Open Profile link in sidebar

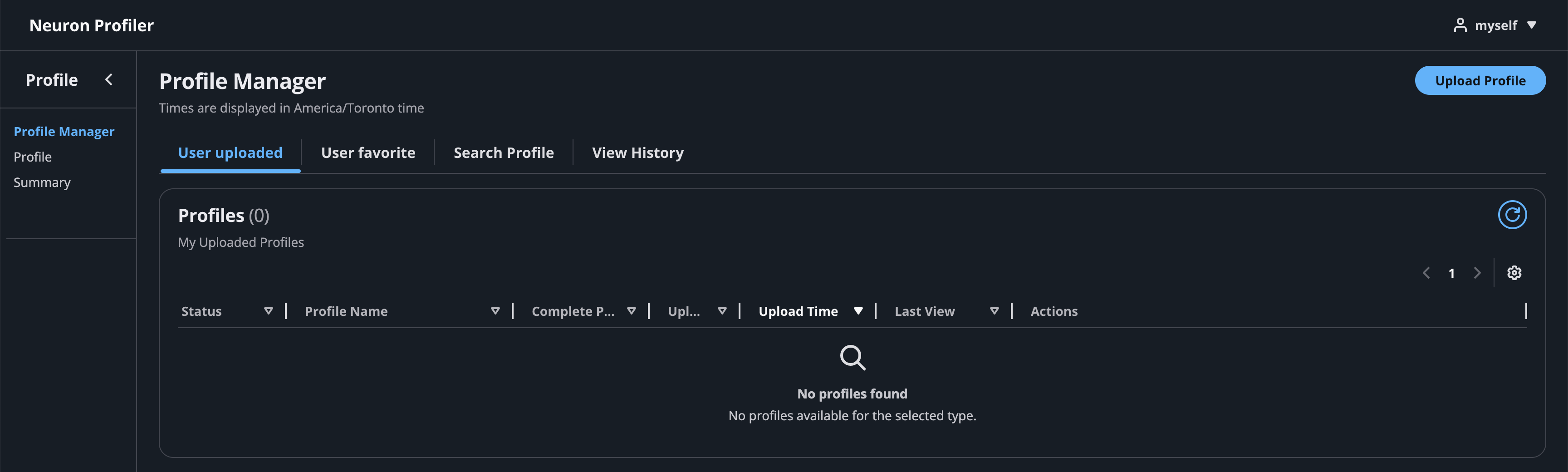click(x=33, y=157)
